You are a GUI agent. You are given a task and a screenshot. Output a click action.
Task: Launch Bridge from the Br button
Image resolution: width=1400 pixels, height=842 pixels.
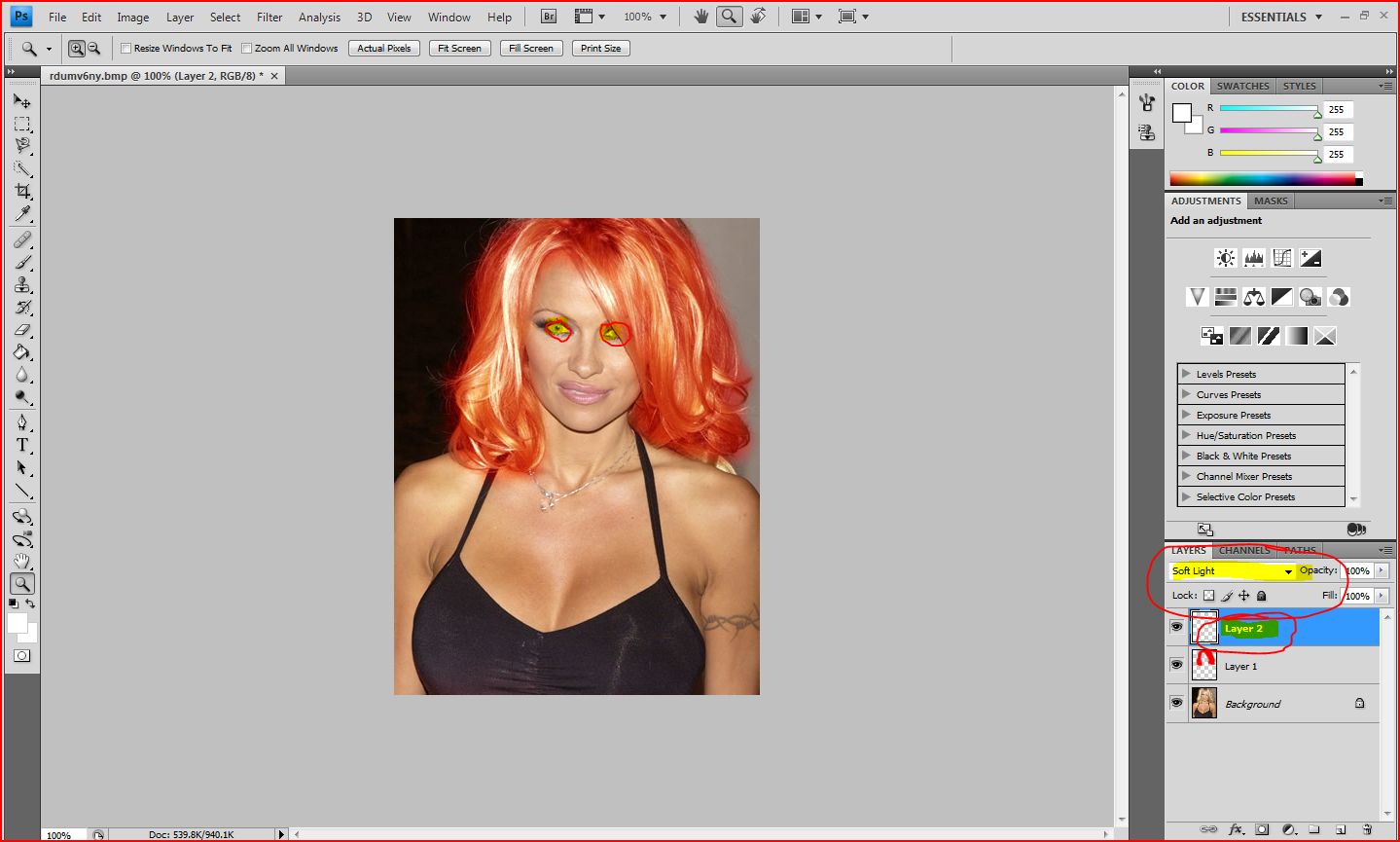(549, 17)
